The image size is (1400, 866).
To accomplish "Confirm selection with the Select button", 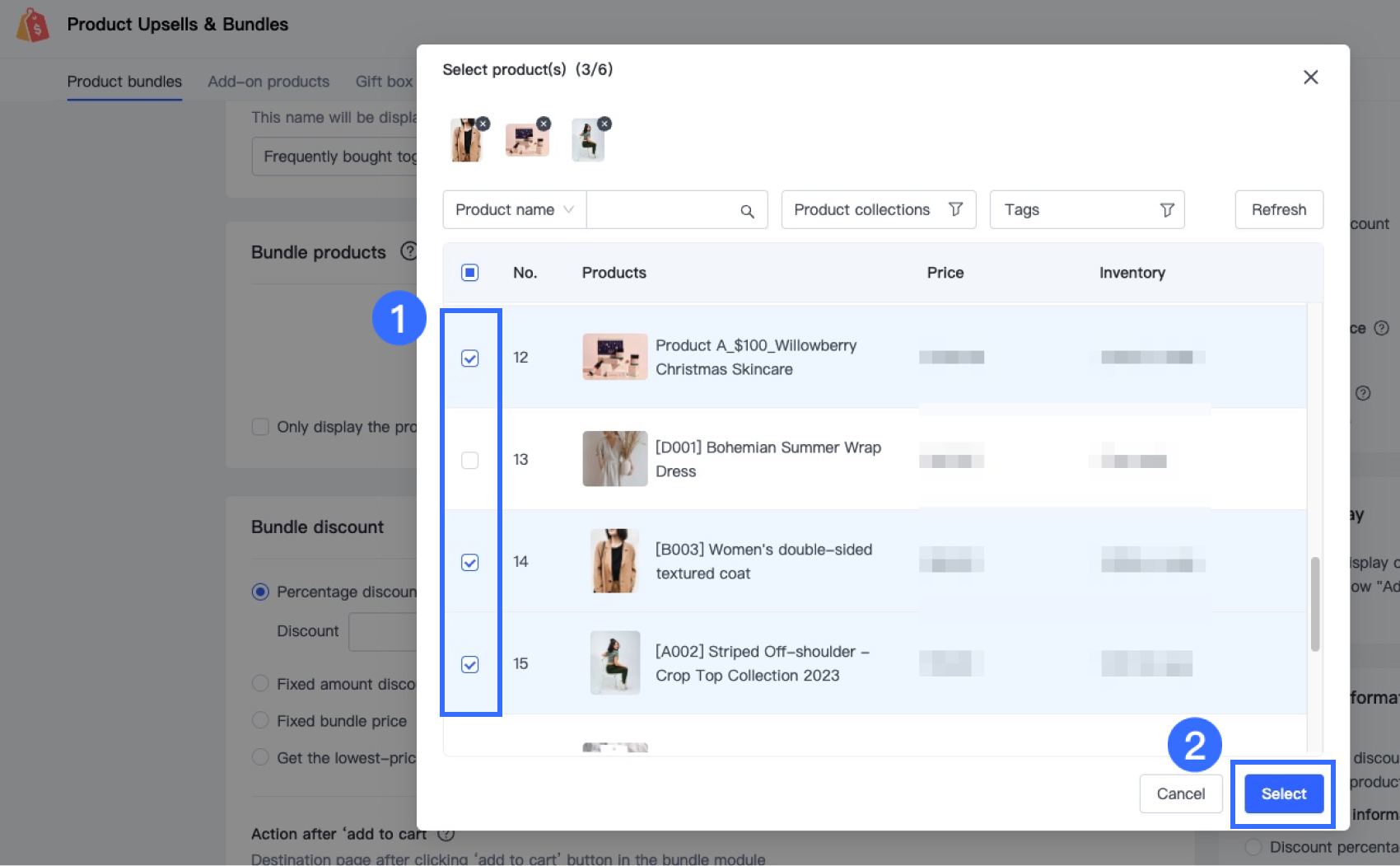I will coord(1284,793).
